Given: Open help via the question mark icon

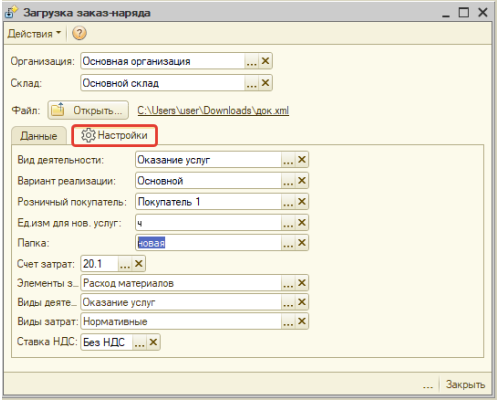Looking at the screenshot, I should (x=79, y=33).
